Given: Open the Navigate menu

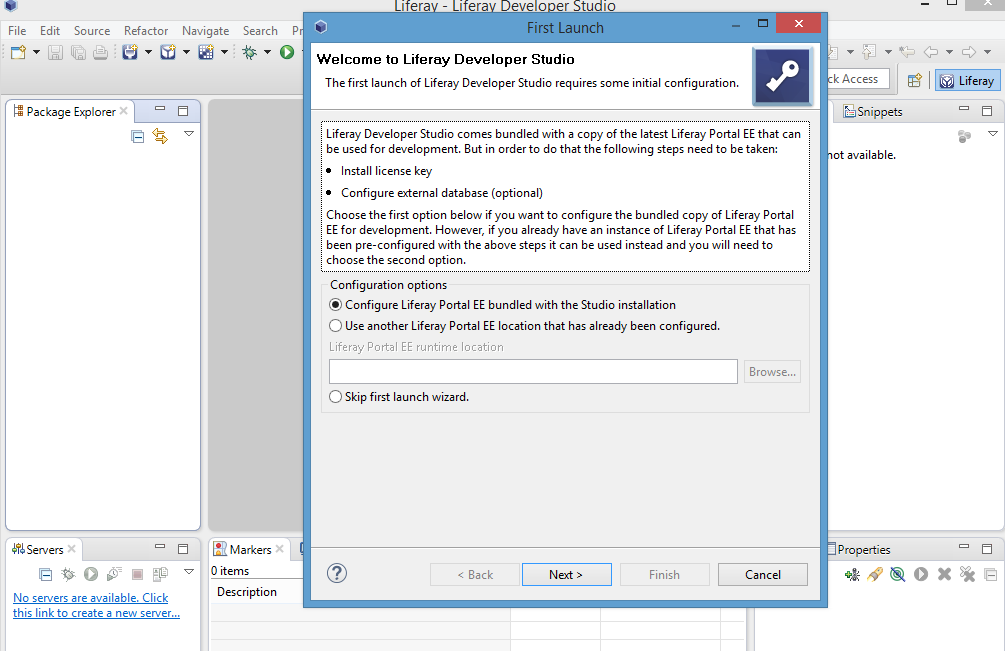Looking at the screenshot, I should (x=205, y=31).
